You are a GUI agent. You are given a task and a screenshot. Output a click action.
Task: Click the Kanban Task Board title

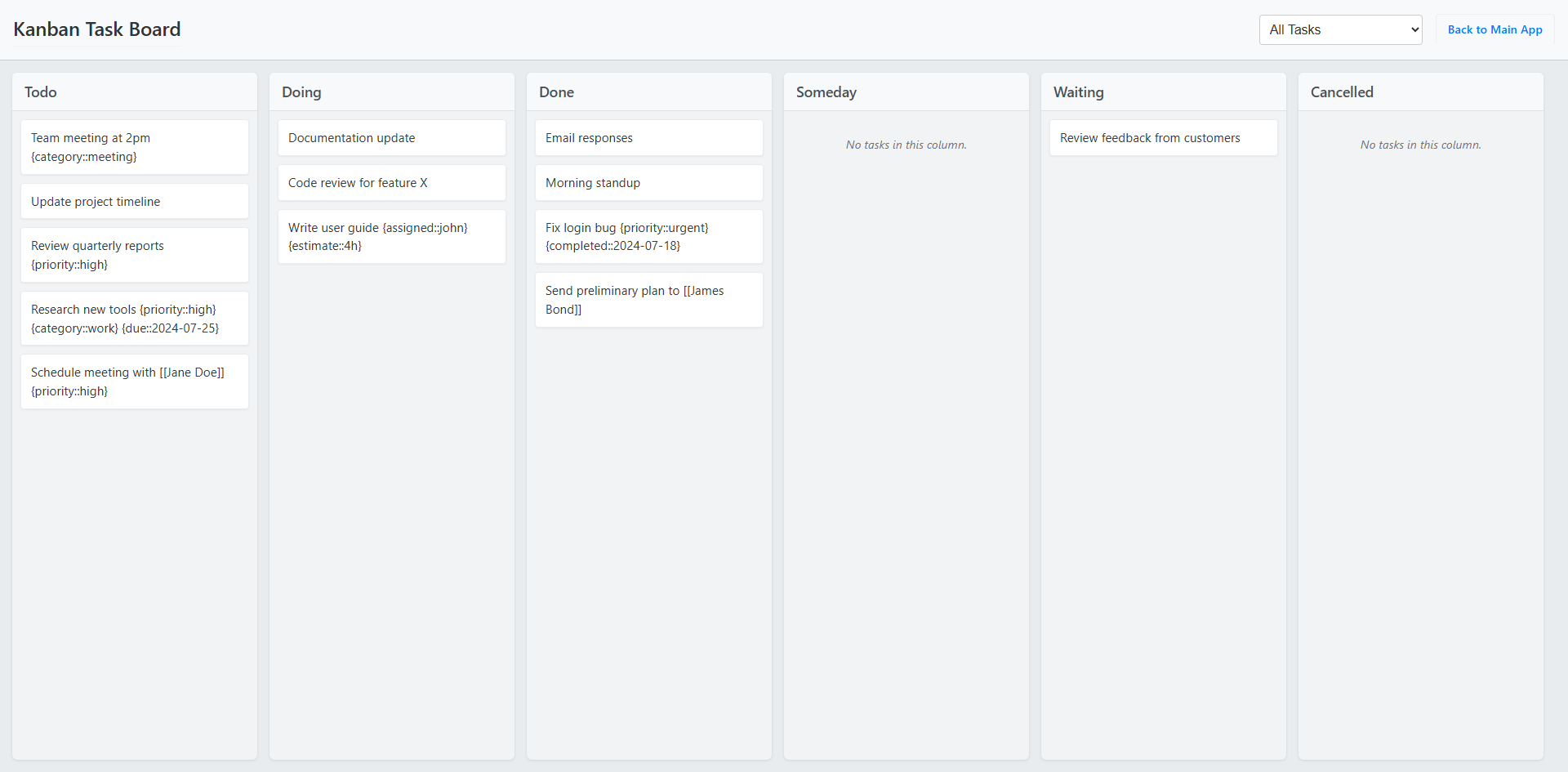tap(97, 29)
